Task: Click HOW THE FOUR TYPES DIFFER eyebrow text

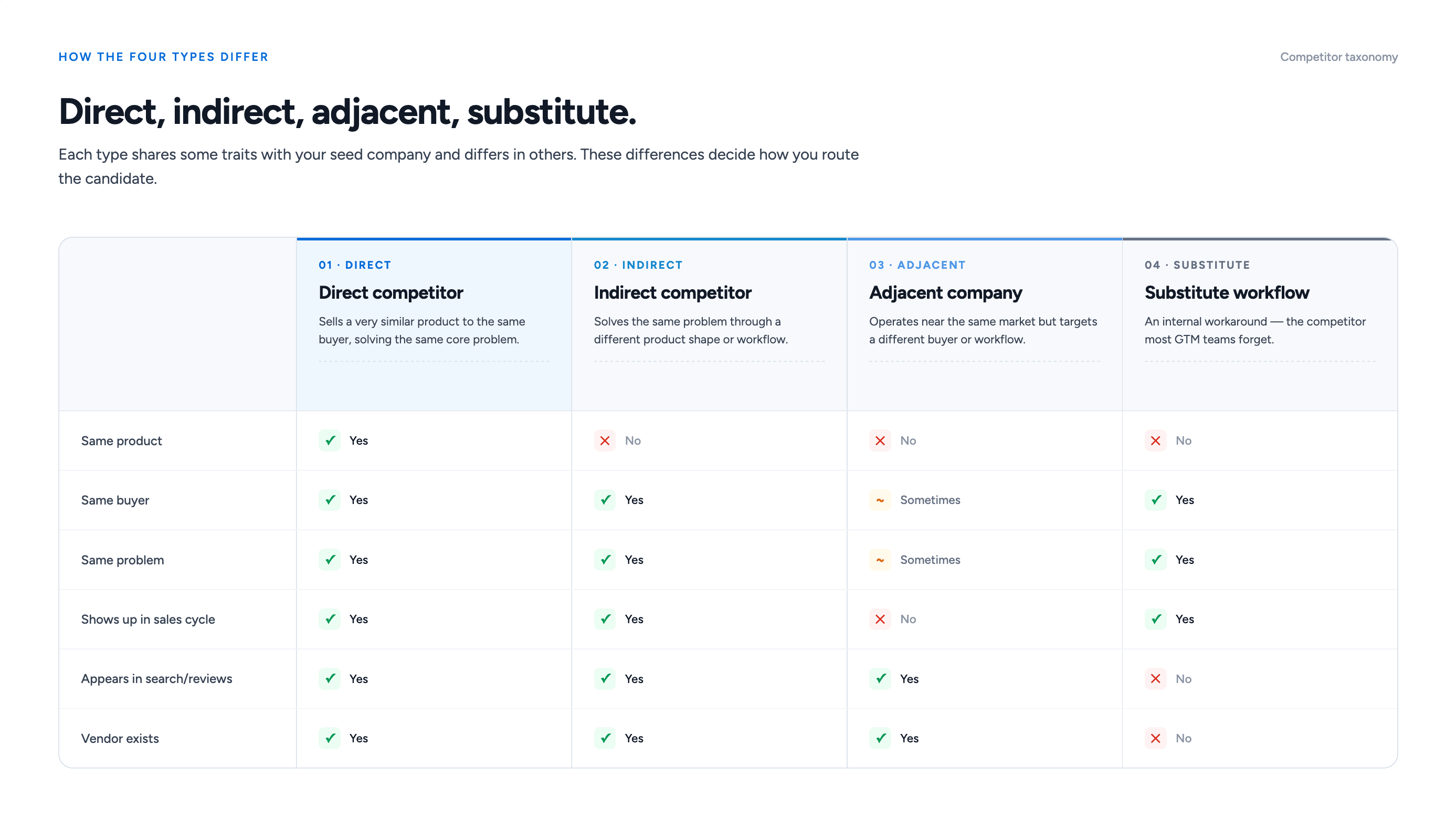Action: [163, 57]
